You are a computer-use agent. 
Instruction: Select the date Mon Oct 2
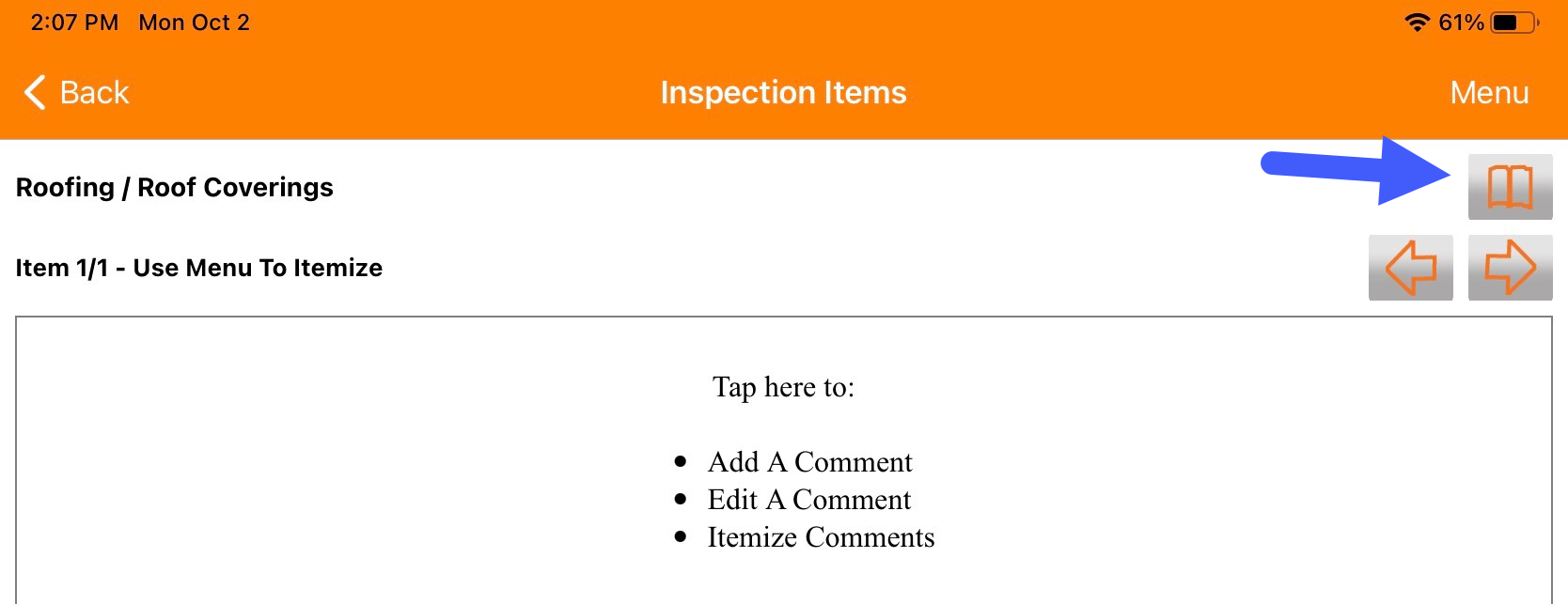coord(193,21)
